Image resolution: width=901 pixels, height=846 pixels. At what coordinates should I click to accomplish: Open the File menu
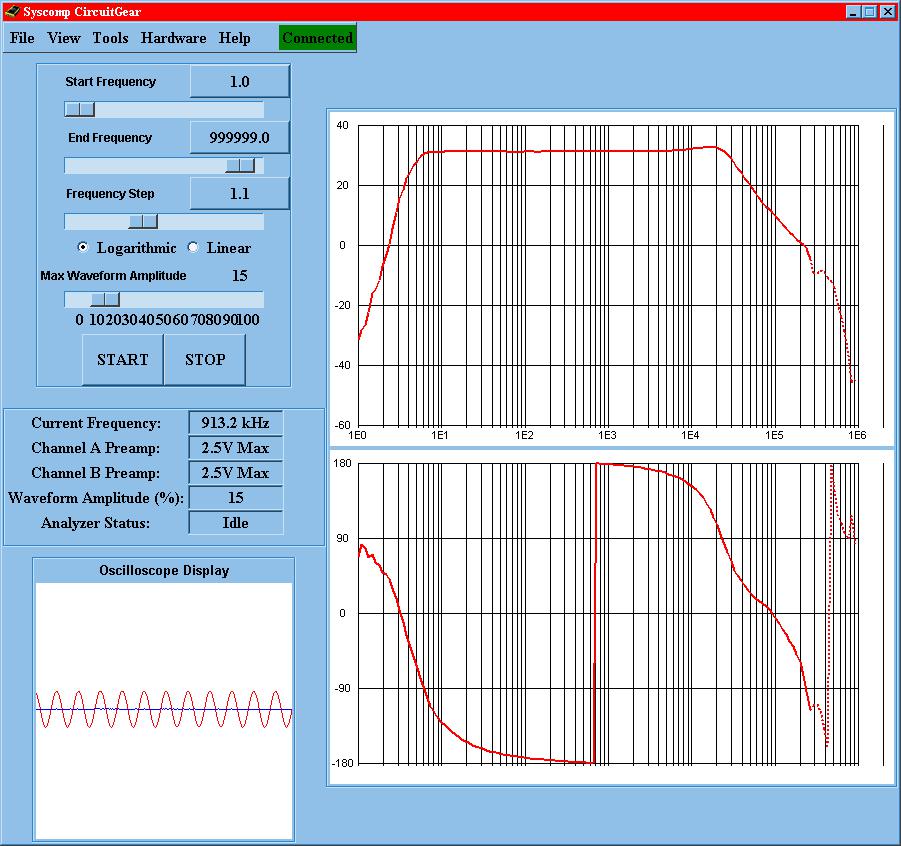point(22,38)
